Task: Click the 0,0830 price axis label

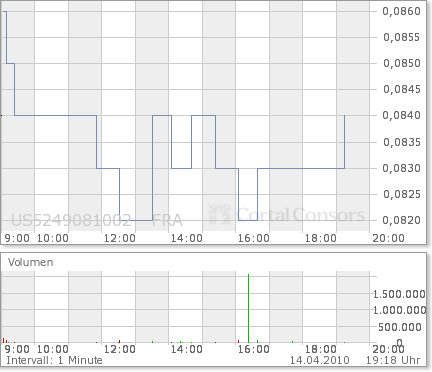Action: [402, 168]
